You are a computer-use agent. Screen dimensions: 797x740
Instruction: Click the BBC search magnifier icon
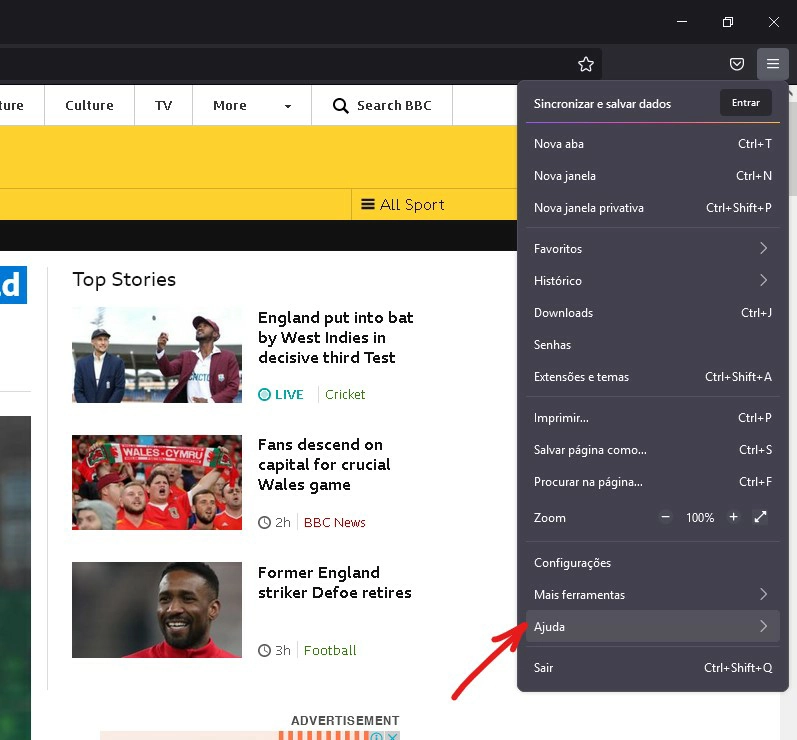[x=340, y=106]
